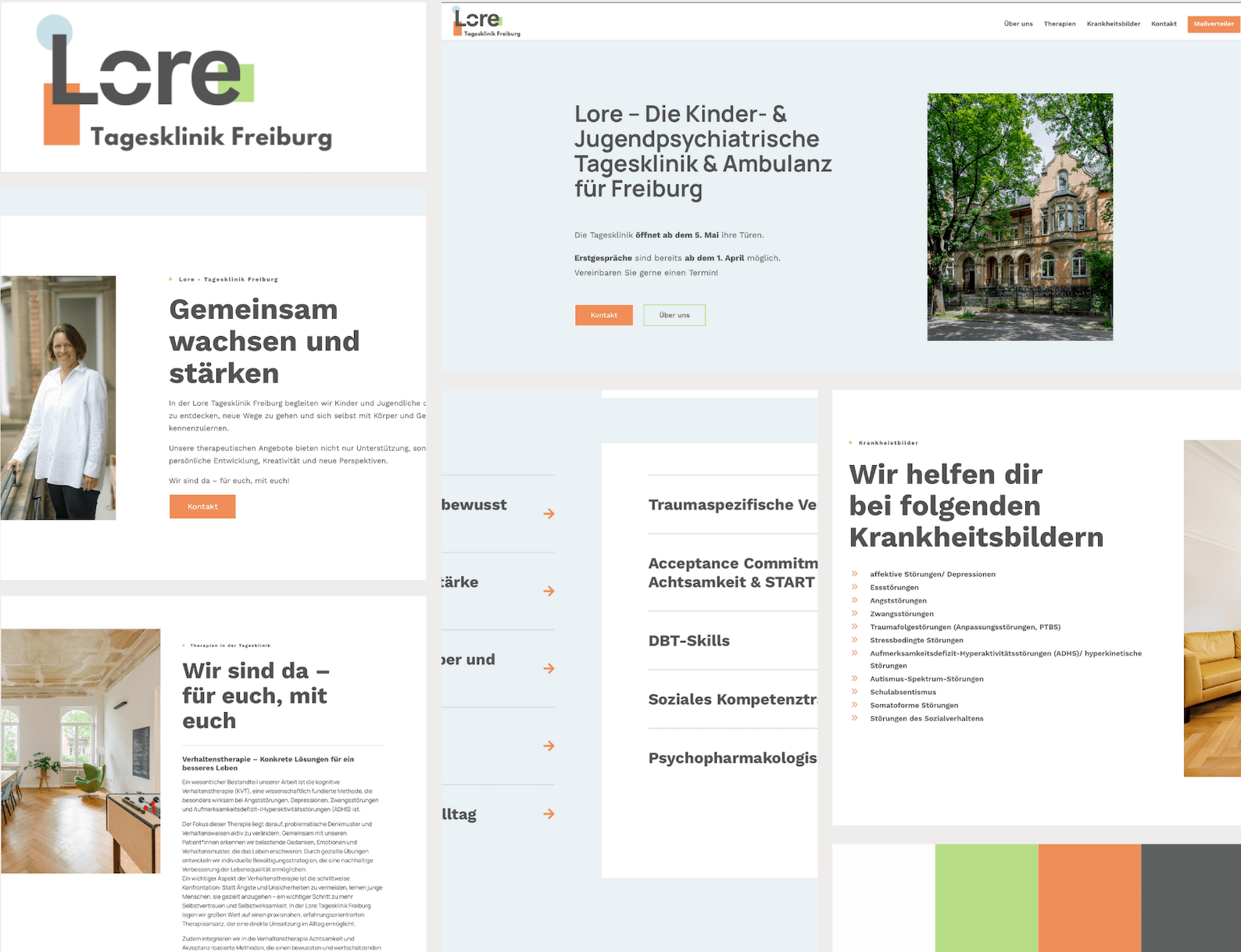The height and width of the screenshot is (952, 1241).
Task: Open the 'Krankheitsbilder' navigation item
Action: [1114, 24]
